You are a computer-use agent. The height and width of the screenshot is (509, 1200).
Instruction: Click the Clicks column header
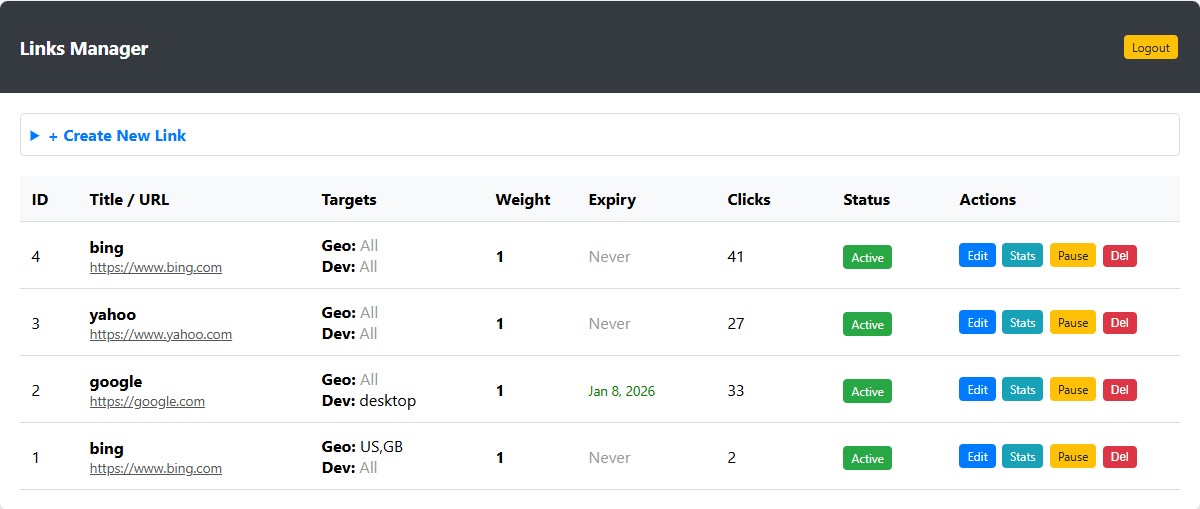(x=749, y=199)
